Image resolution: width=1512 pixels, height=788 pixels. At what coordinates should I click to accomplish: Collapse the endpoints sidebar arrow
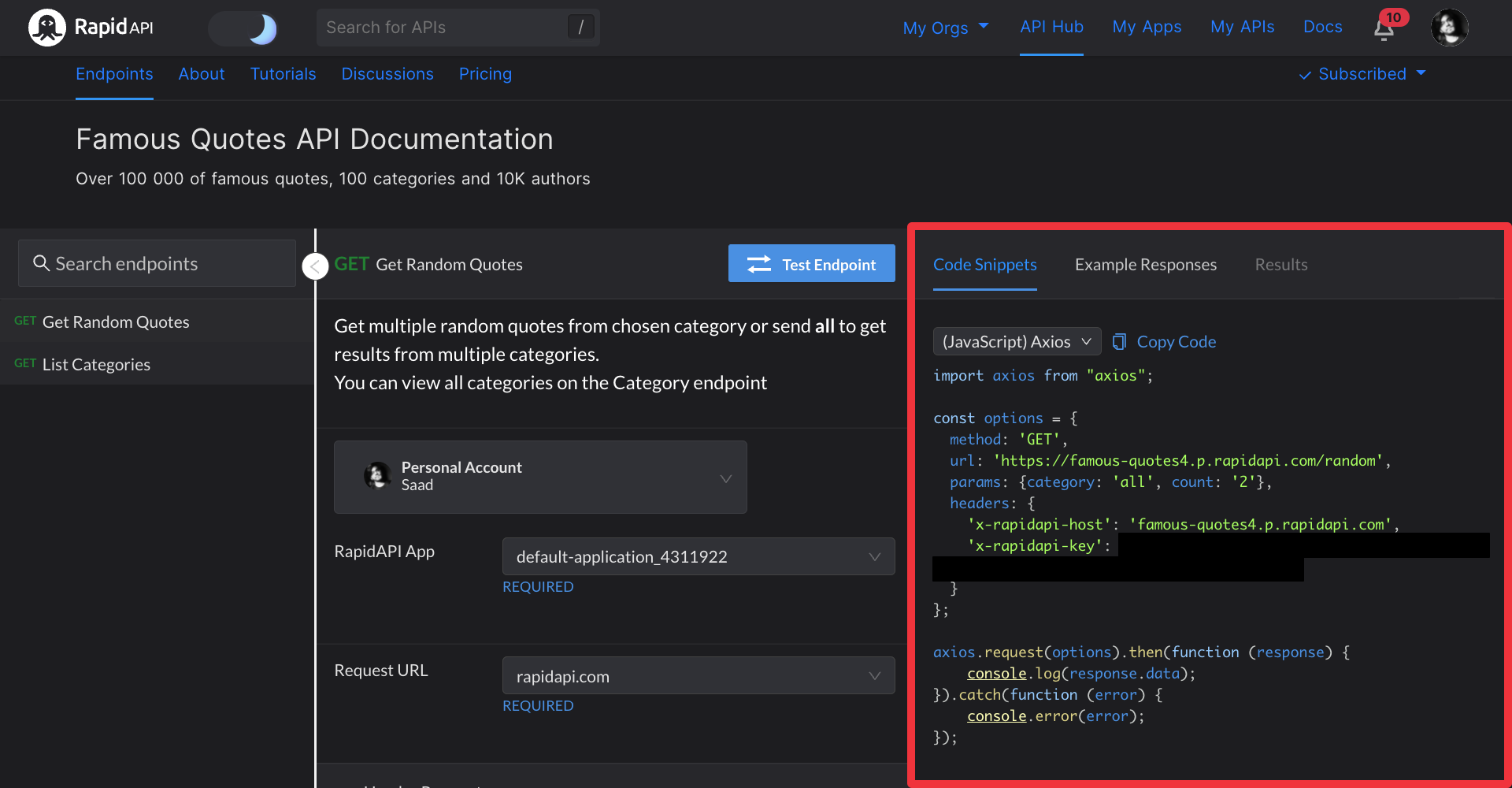pos(315,266)
